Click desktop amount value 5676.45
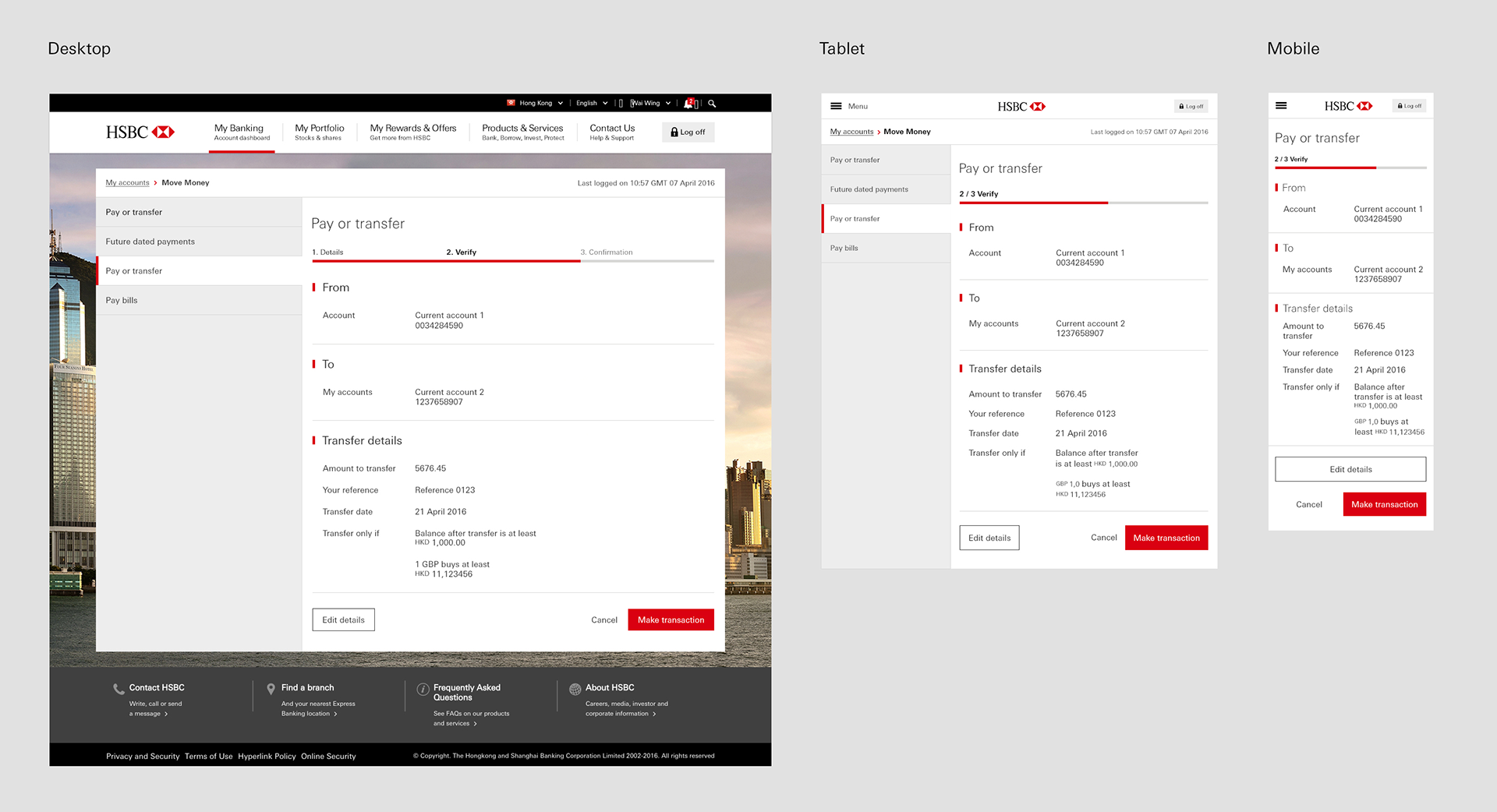This screenshot has width=1497, height=812. (x=430, y=468)
